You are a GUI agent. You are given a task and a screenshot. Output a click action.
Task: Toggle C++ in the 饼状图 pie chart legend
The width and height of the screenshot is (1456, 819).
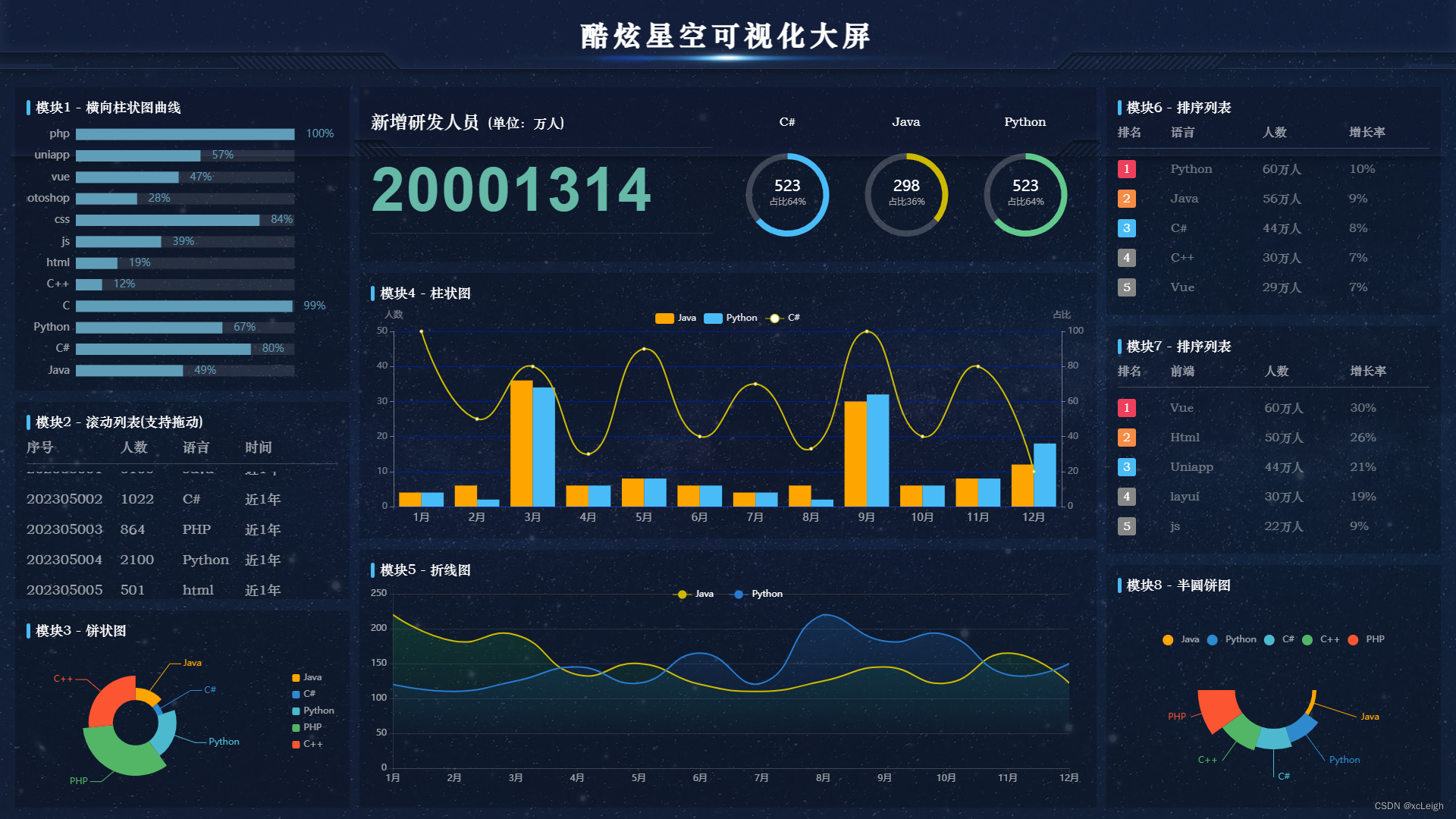pyautogui.click(x=308, y=744)
